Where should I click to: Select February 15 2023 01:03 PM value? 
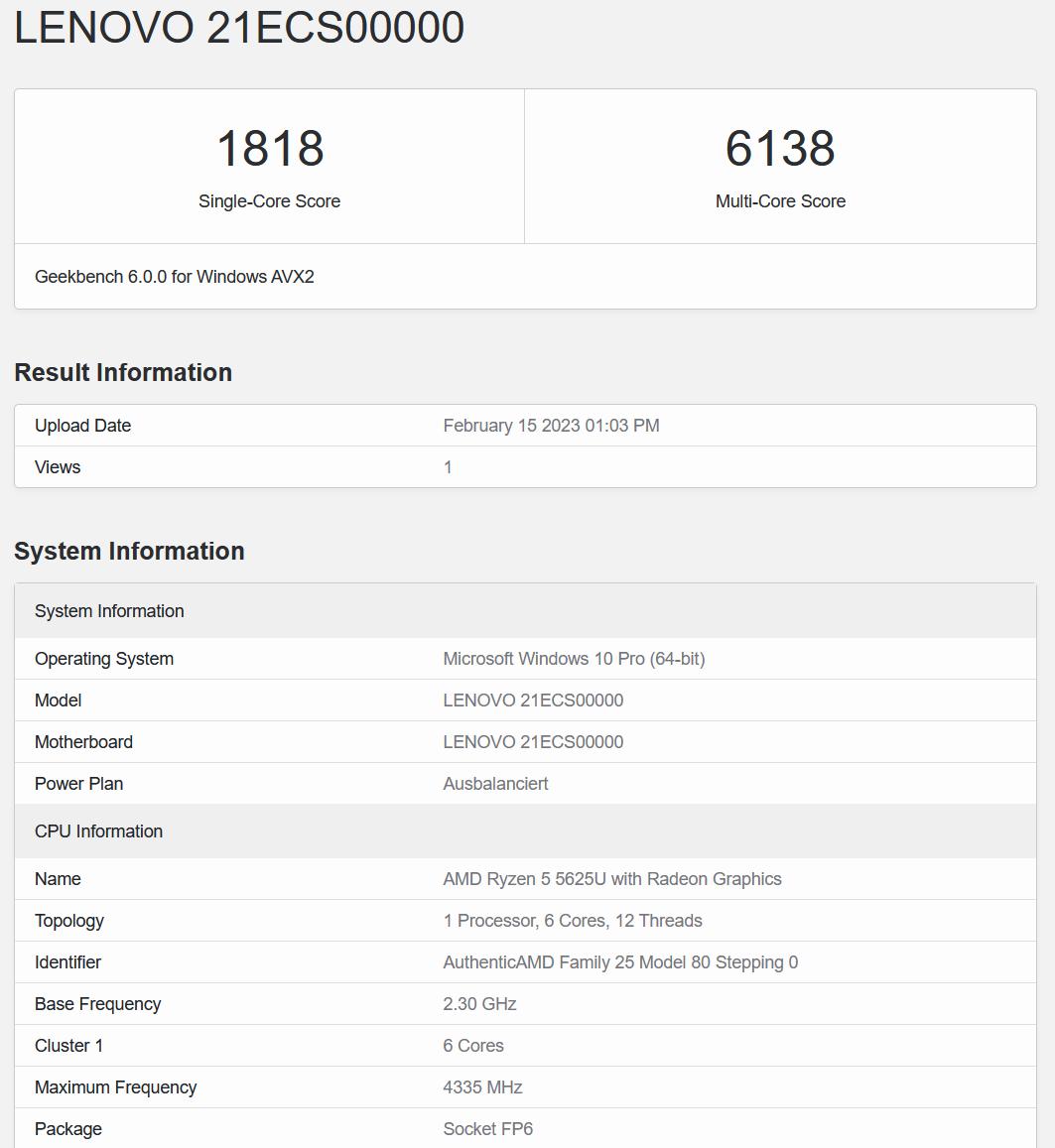click(551, 426)
